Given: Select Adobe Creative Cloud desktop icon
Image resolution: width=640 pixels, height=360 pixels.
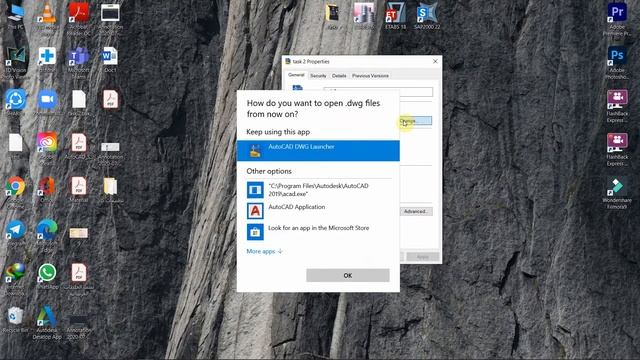Looking at the screenshot, I should [x=47, y=147].
